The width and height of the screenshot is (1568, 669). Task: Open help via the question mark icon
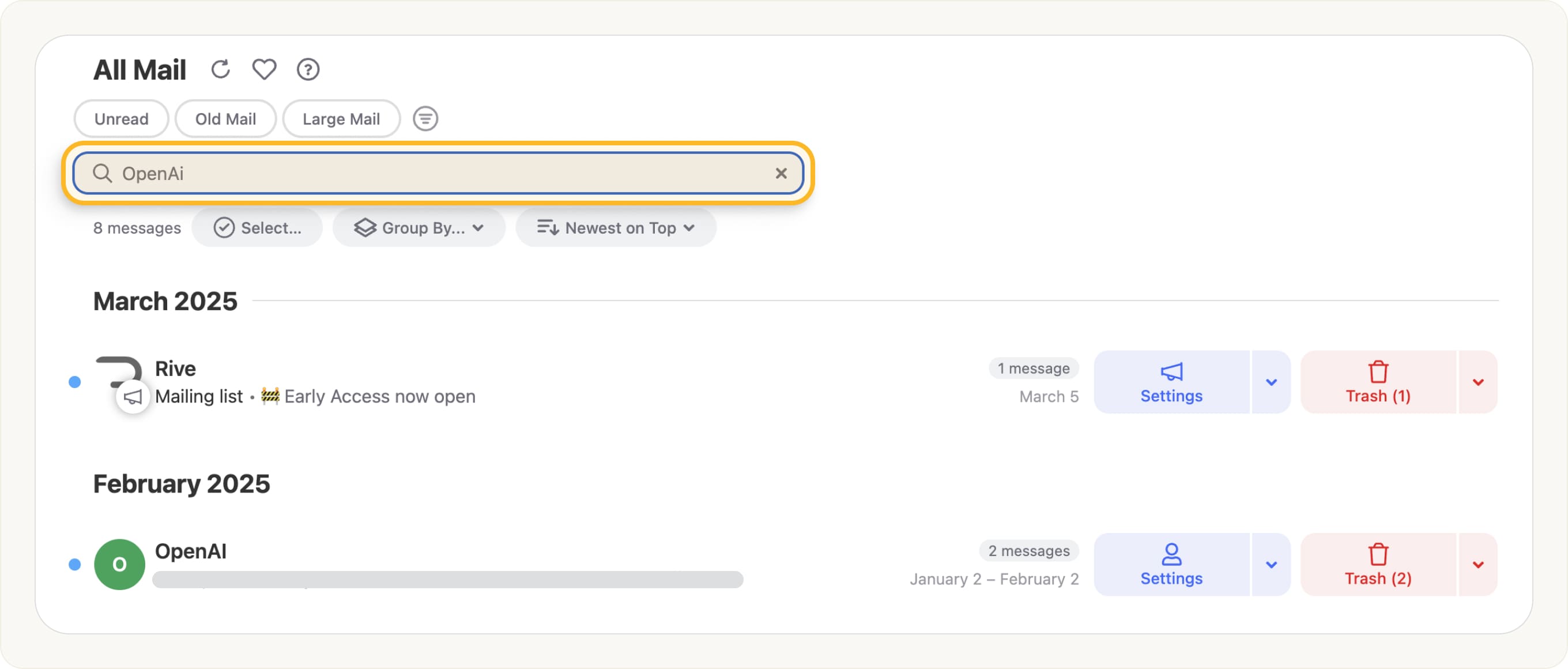(308, 69)
